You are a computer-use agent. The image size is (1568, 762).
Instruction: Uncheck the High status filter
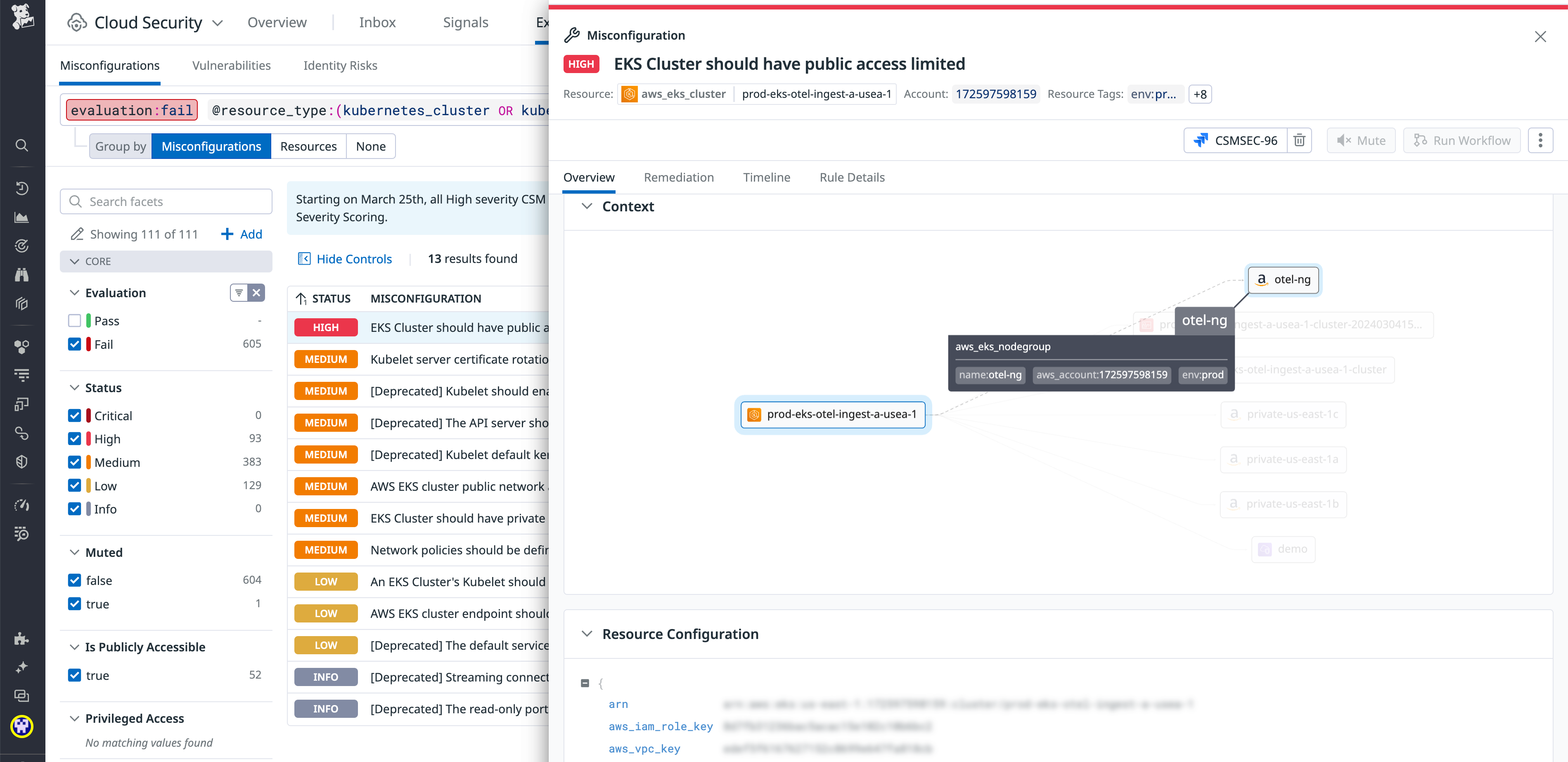74,438
